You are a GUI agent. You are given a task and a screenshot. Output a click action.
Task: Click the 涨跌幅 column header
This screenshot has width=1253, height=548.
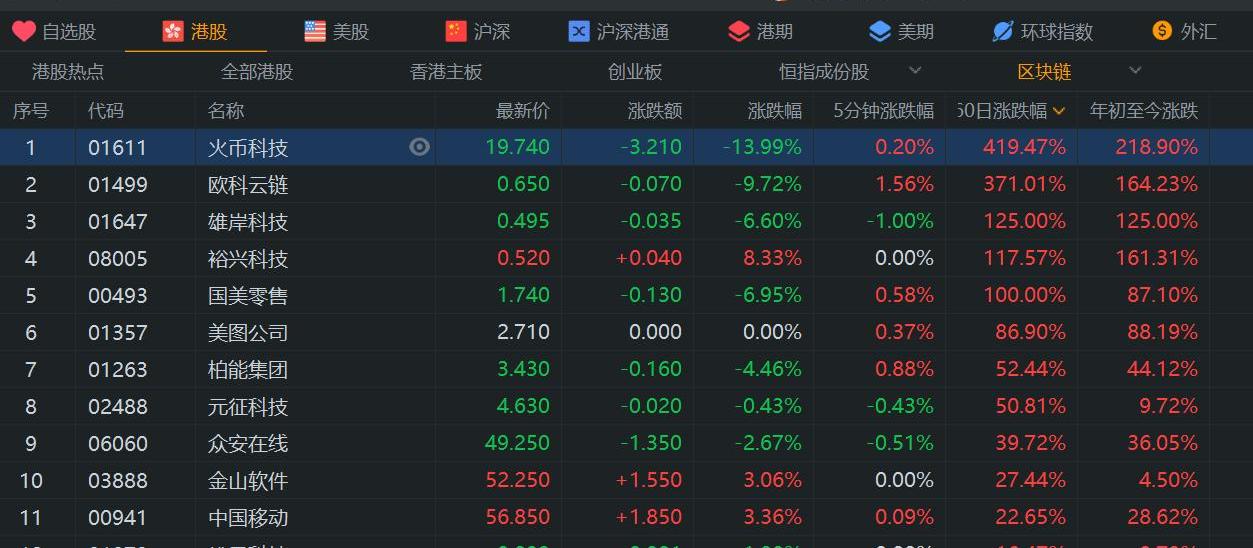click(774, 111)
